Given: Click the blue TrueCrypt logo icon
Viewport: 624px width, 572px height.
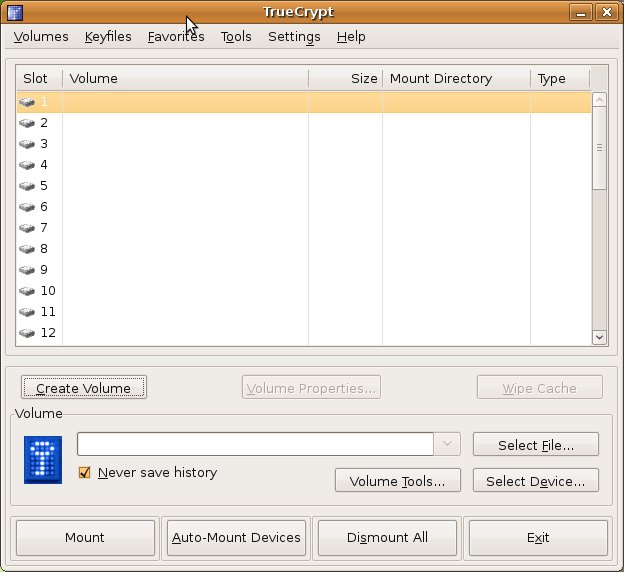Looking at the screenshot, I should tap(43, 460).
